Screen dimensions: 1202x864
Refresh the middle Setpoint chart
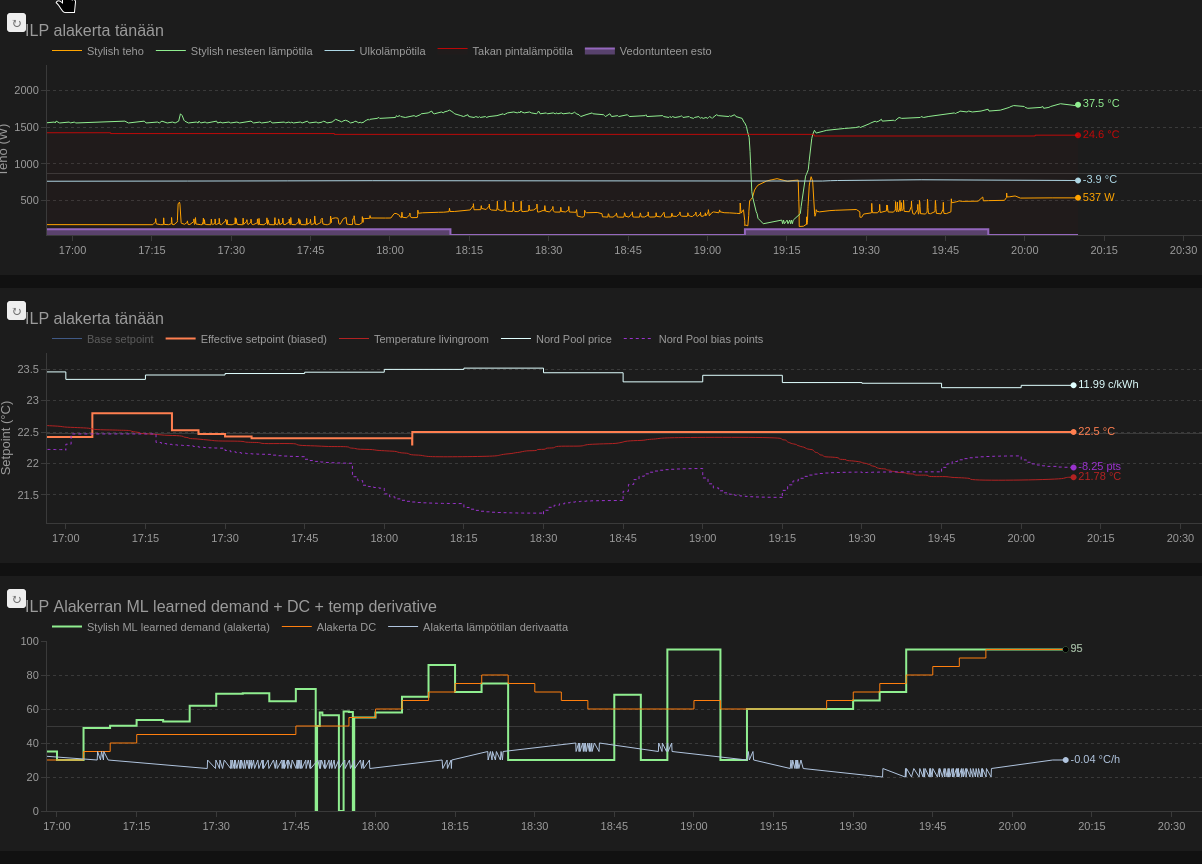pos(16,311)
